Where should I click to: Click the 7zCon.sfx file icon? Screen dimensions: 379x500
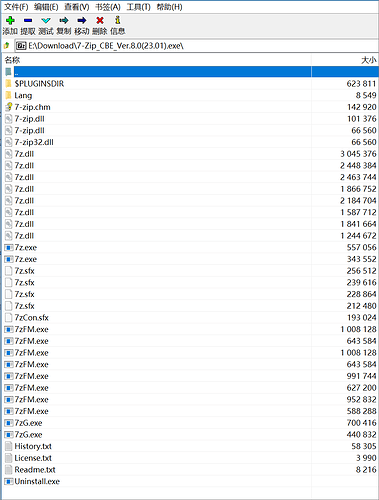(x=9, y=317)
